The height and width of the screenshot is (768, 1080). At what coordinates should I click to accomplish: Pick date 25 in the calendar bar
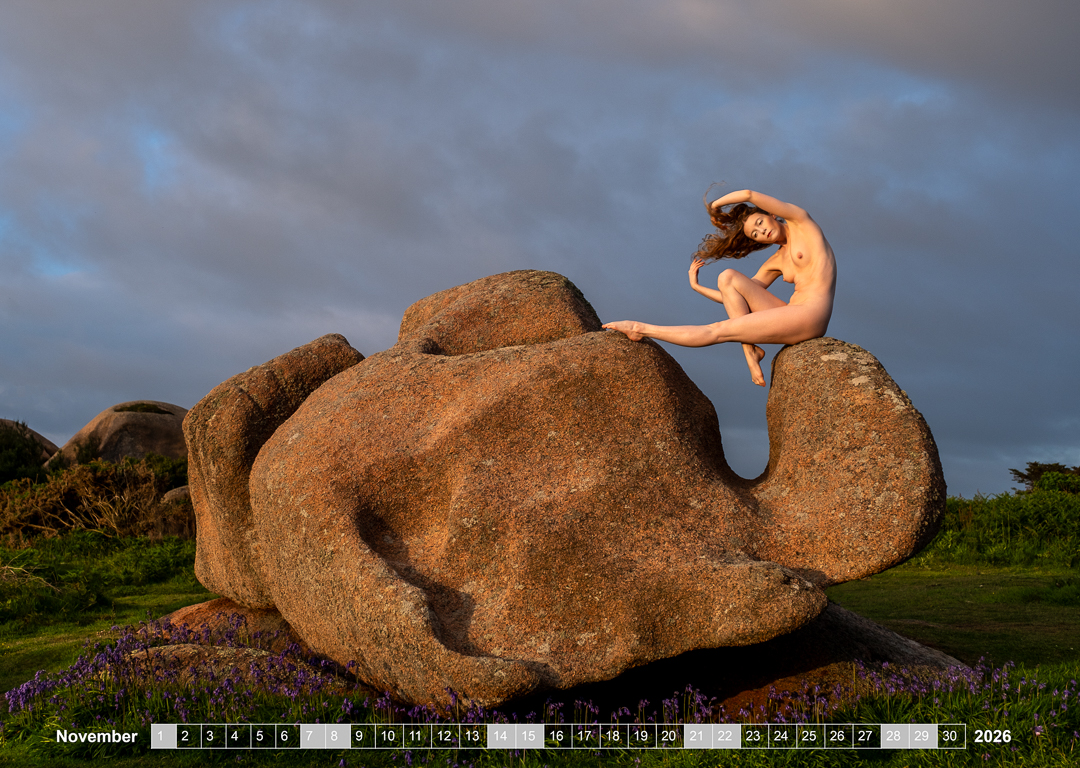point(809,736)
